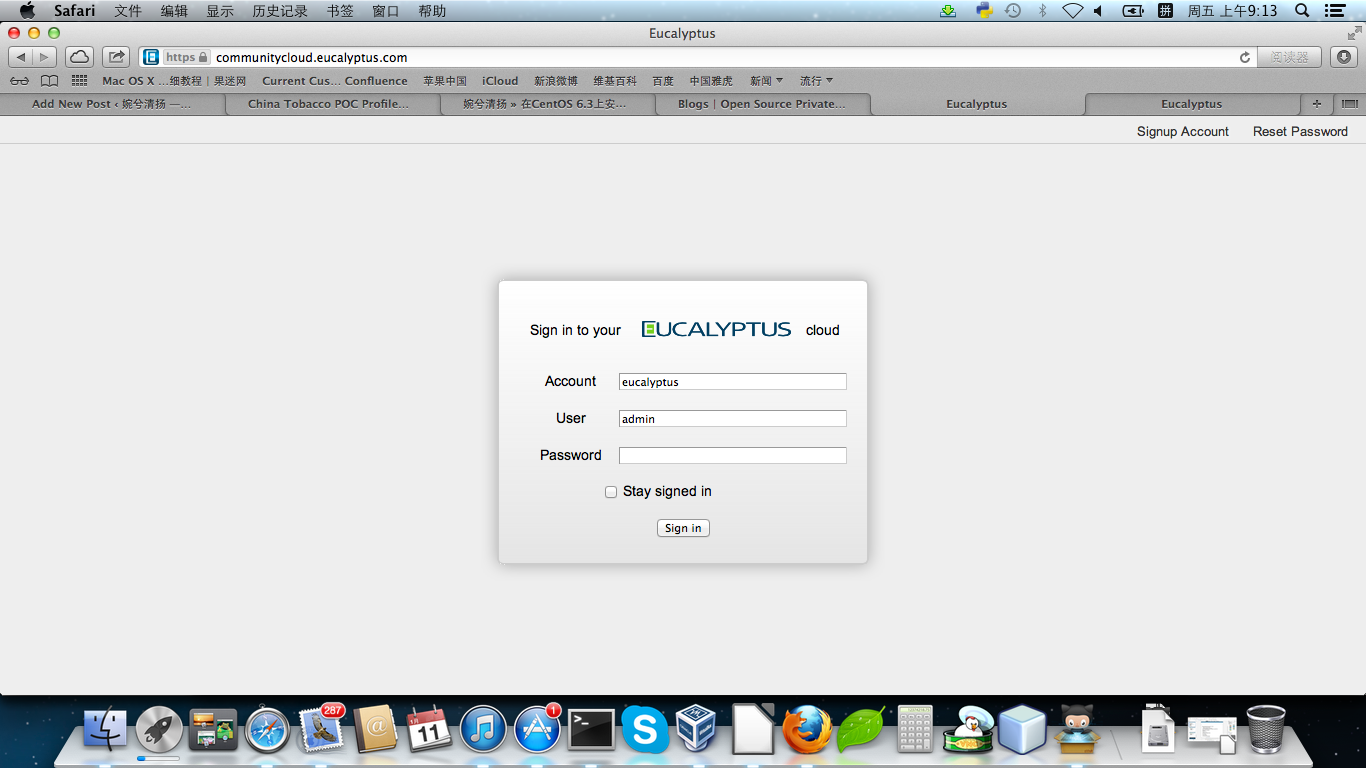The width and height of the screenshot is (1366, 768).
Task: Open Reading List glasses icon
Action: click(x=19, y=81)
